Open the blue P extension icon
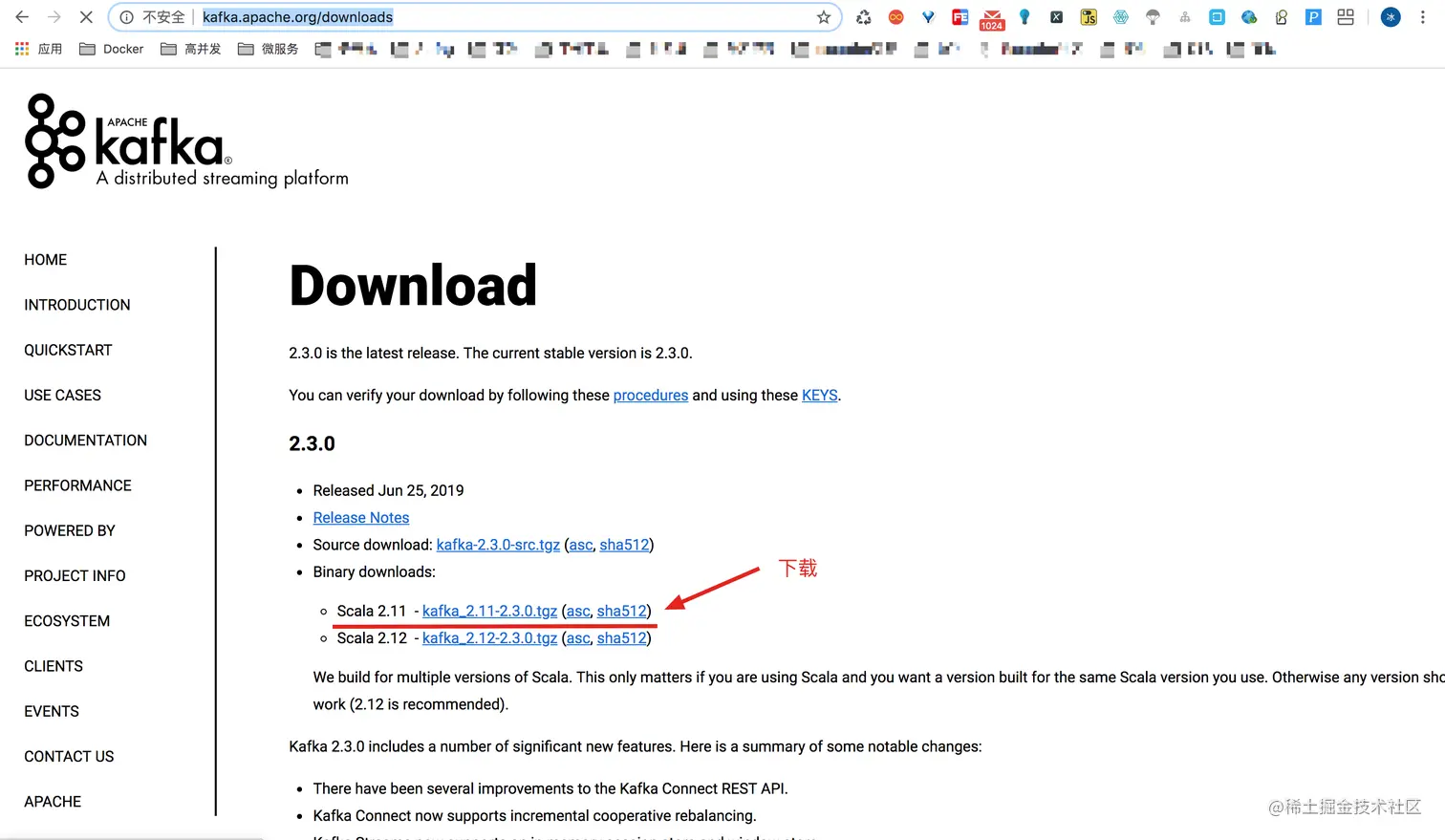The image size is (1445, 840). pyautogui.click(x=1313, y=17)
